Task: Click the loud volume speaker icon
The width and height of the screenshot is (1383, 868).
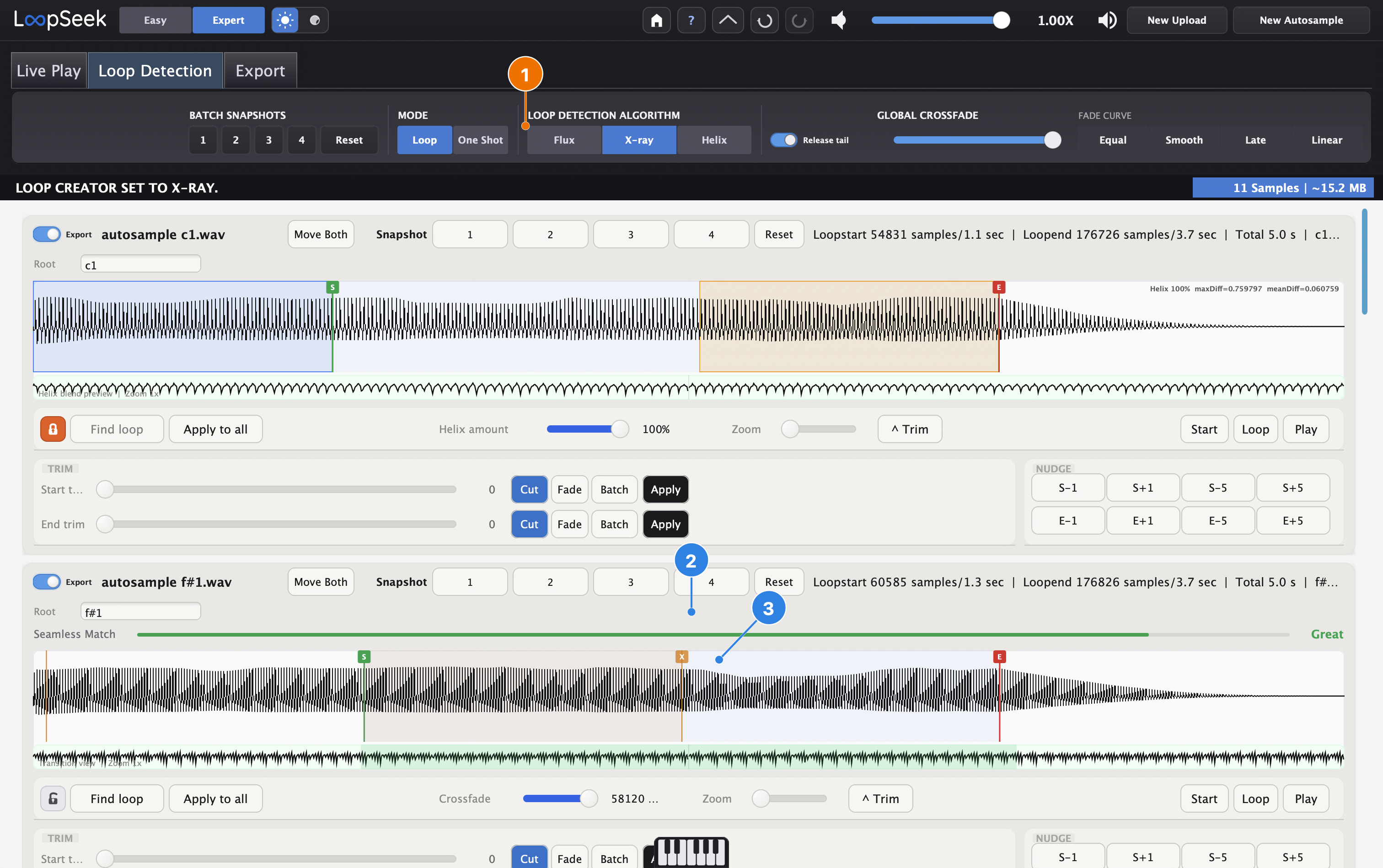Action: [1107, 20]
